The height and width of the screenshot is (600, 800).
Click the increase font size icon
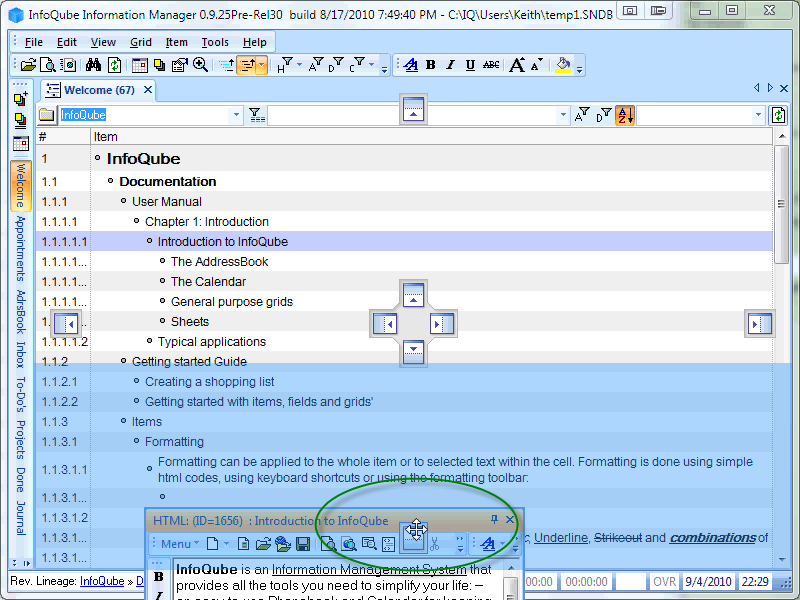517,65
